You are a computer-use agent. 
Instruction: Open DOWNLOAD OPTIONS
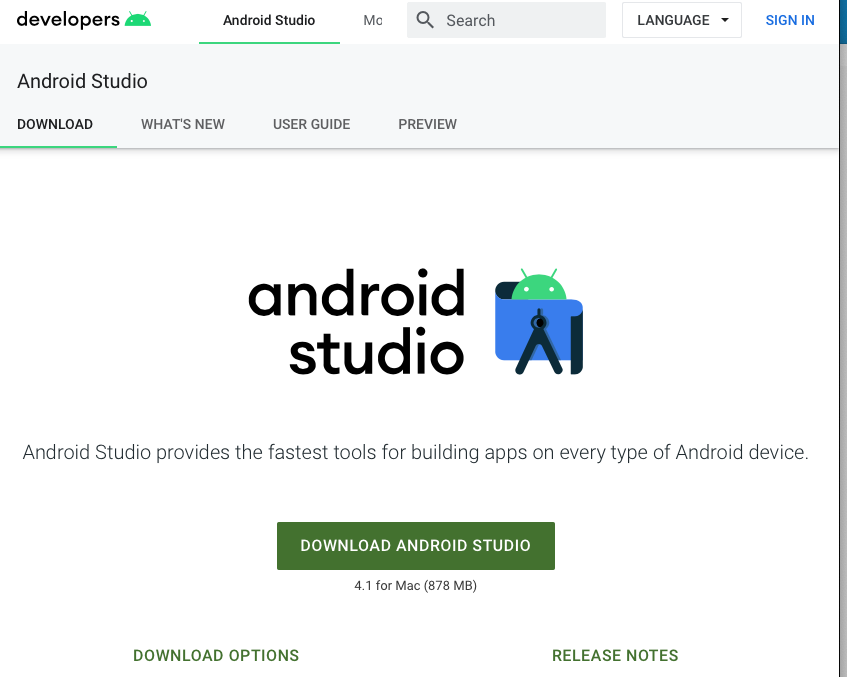pos(216,655)
